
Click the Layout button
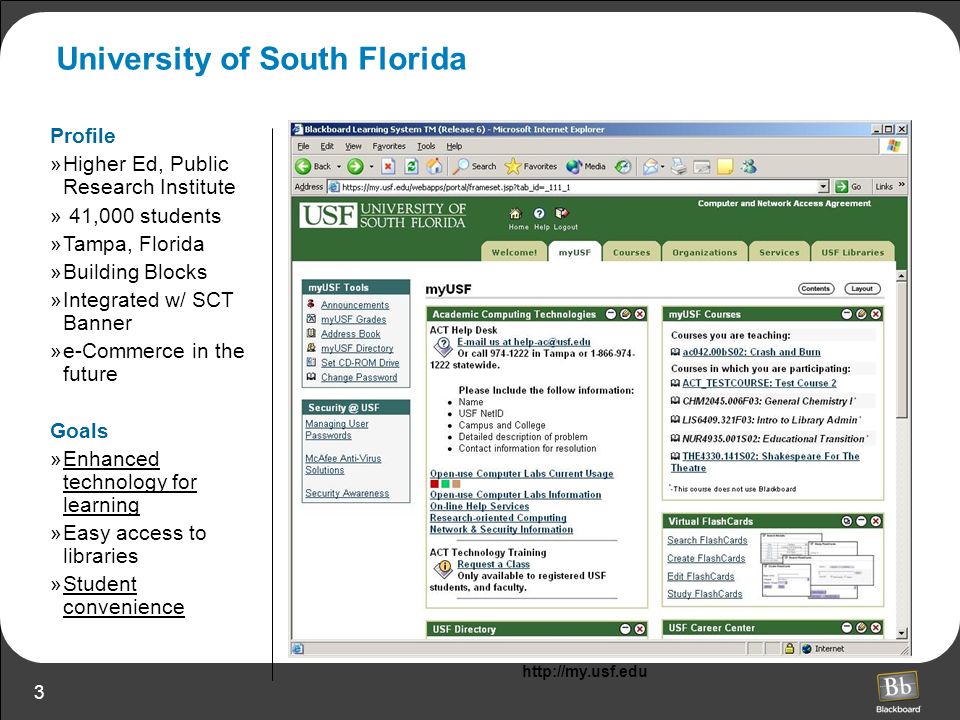(x=862, y=288)
